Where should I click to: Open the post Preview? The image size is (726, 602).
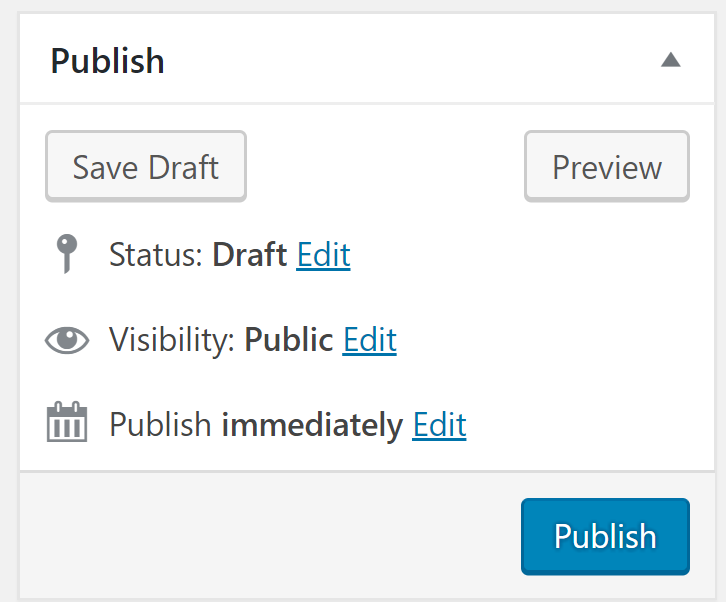(x=607, y=166)
